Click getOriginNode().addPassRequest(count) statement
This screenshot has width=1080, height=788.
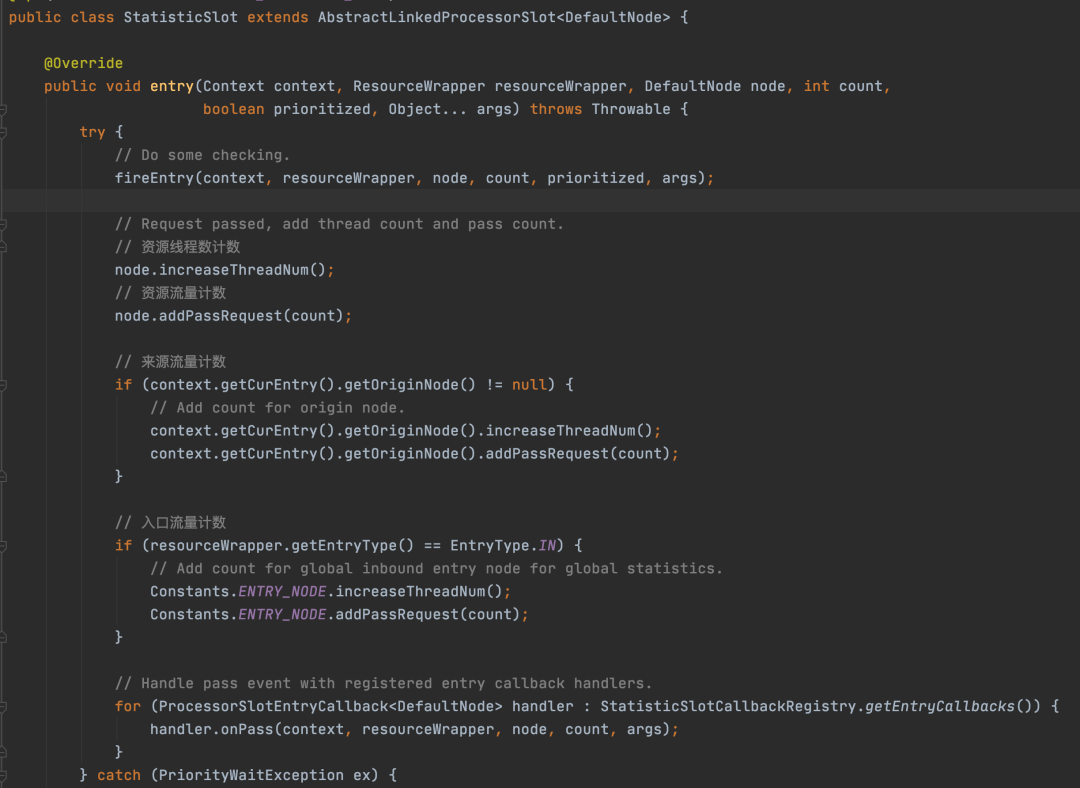[x=415, y=453]
